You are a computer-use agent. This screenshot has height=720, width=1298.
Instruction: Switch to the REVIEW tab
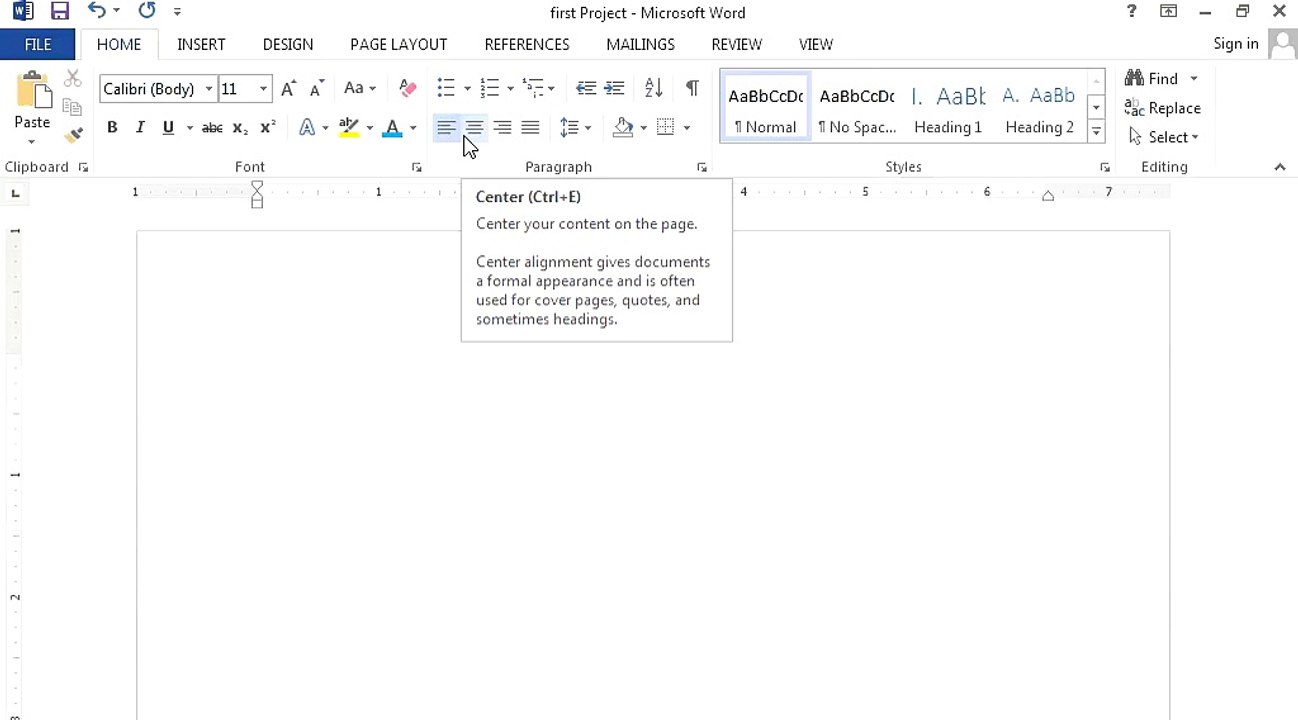(737, 44)
